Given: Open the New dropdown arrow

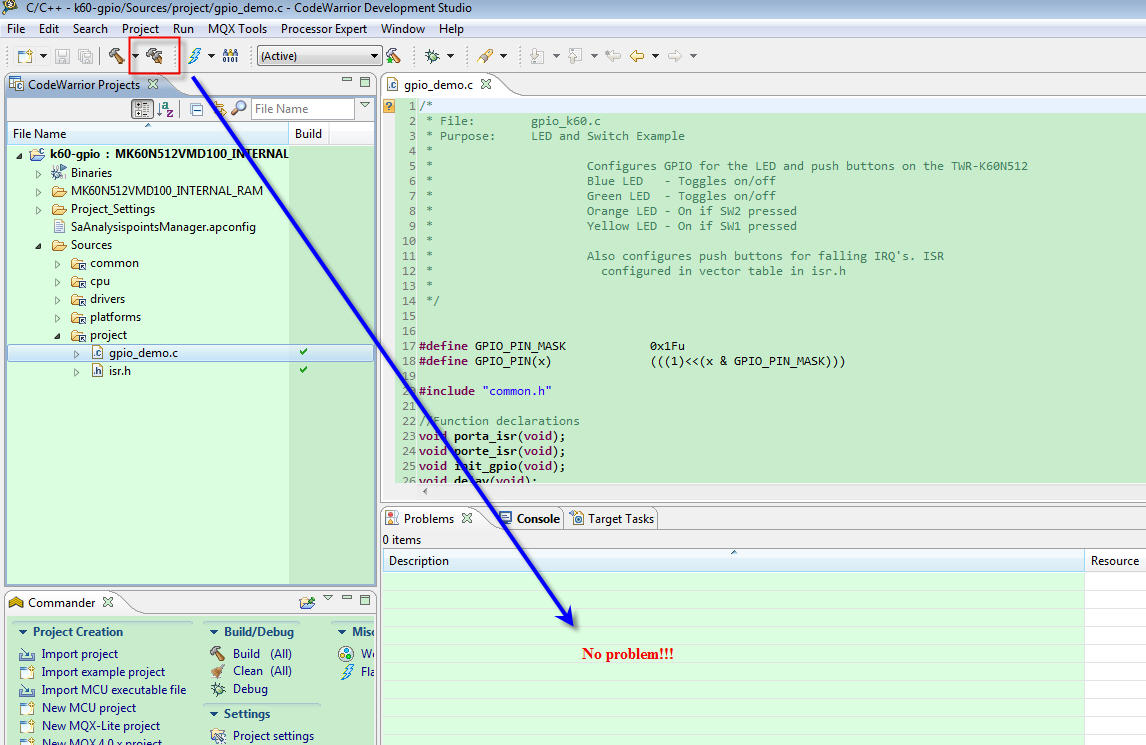Looking at the screenshot, I should (43, 56).
